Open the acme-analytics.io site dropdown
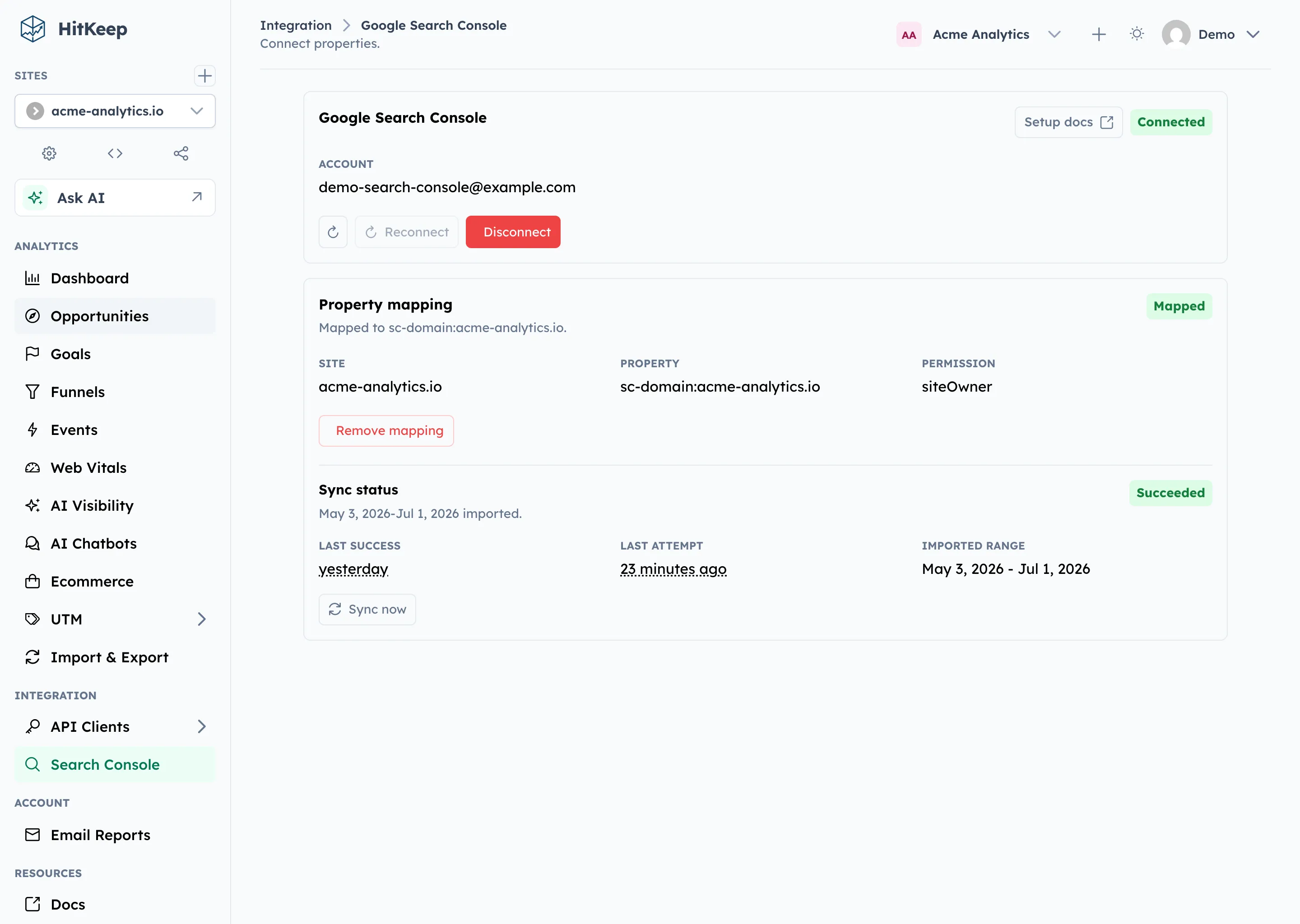The image size is (1300, 924). [x=115, y=111]
